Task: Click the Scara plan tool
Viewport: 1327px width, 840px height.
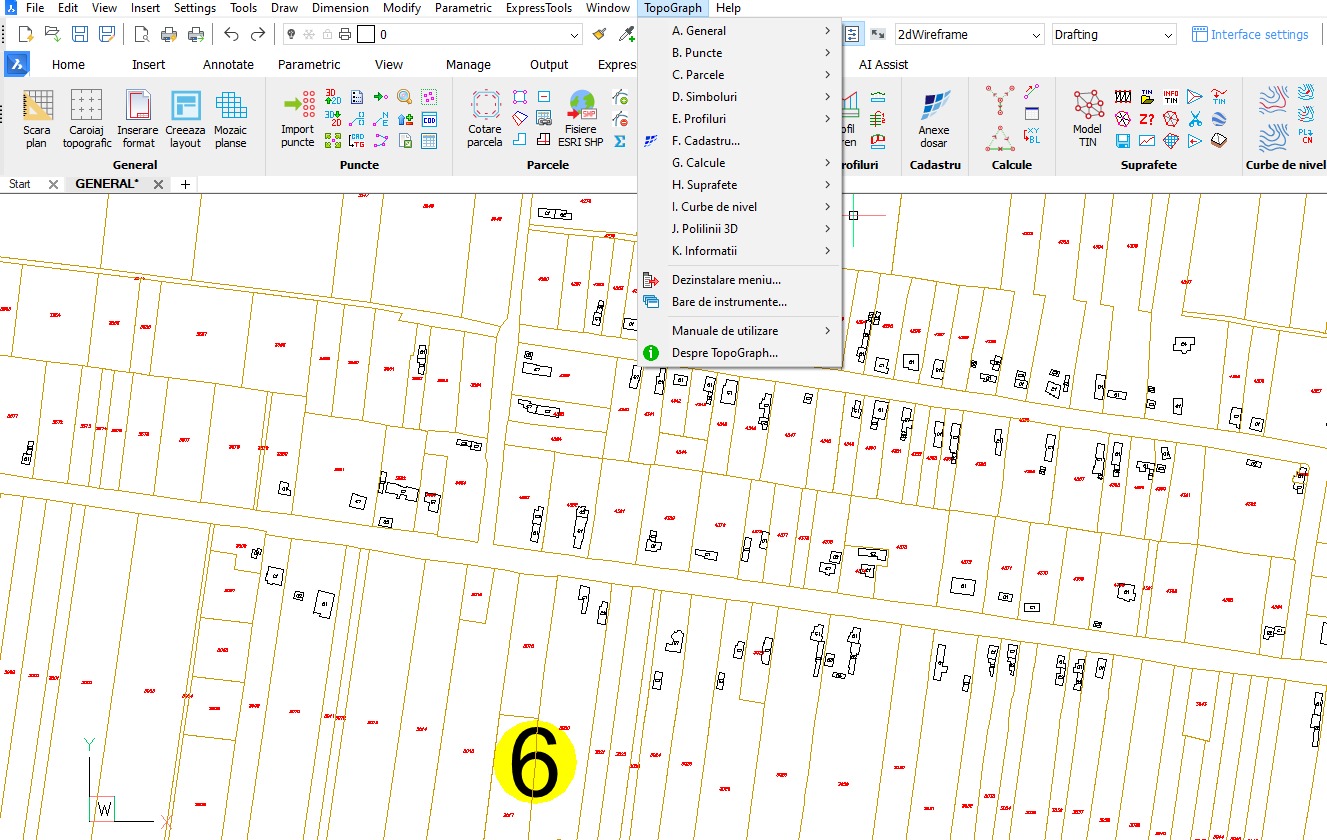Action: click(37, 118)
